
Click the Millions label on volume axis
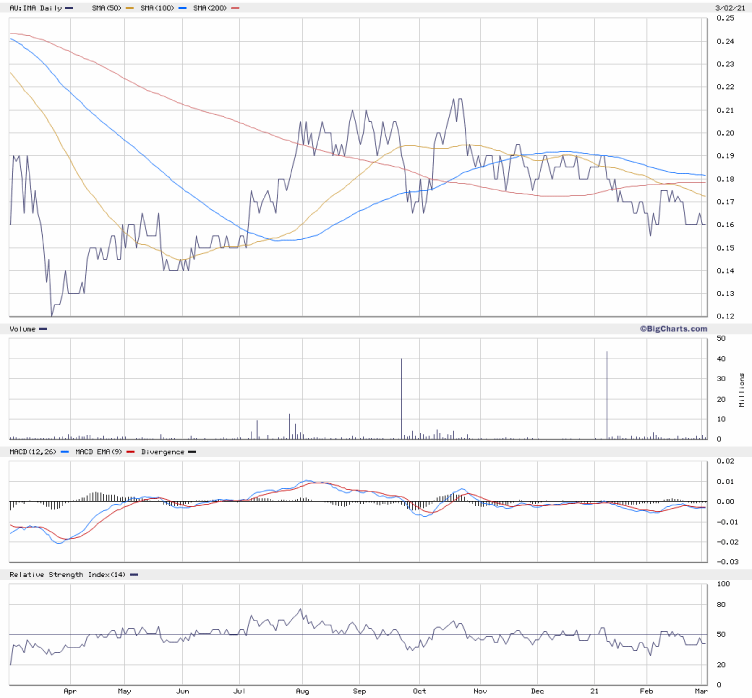tap(741, 388)
